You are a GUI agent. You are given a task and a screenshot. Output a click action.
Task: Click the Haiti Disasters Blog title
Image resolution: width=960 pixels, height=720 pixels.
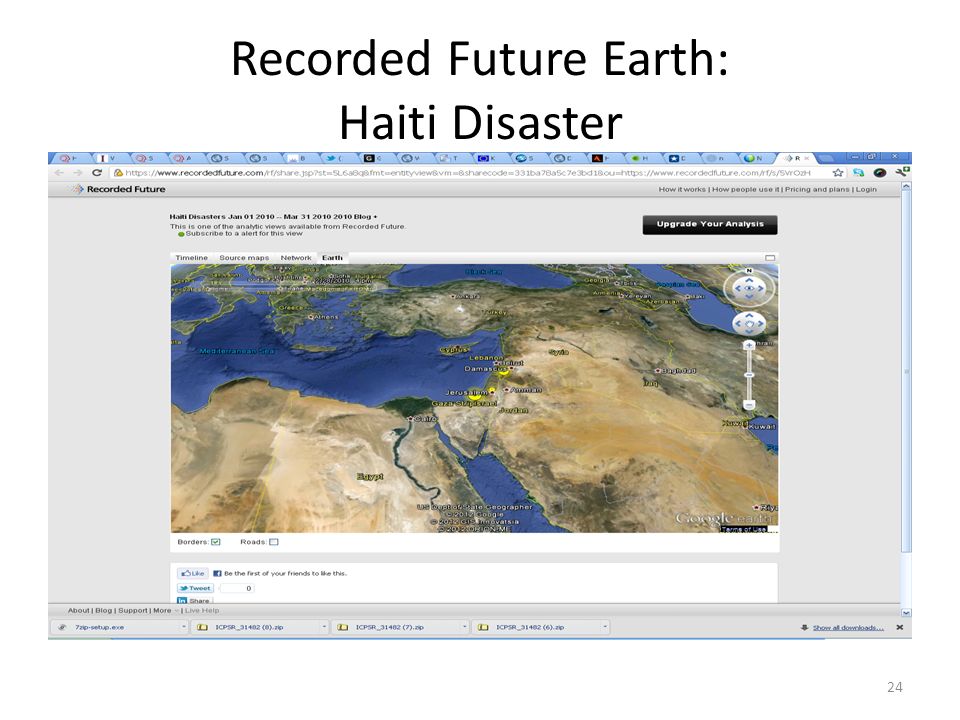pos(273,217)
